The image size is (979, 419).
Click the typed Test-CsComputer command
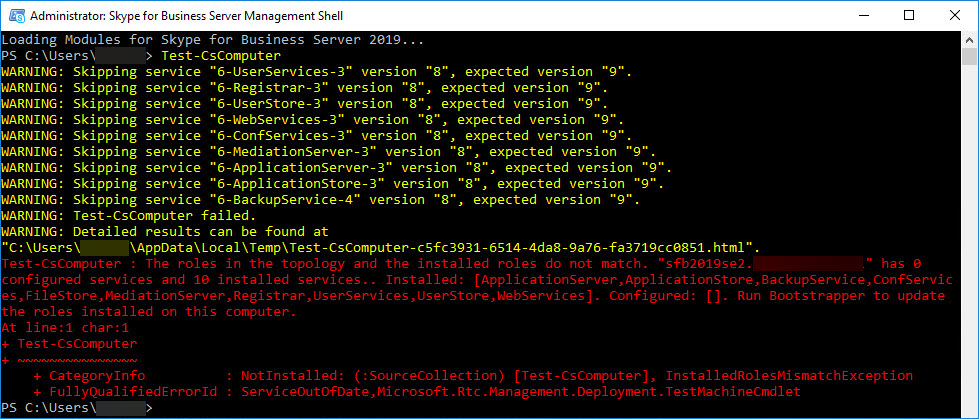pos(221,56)
